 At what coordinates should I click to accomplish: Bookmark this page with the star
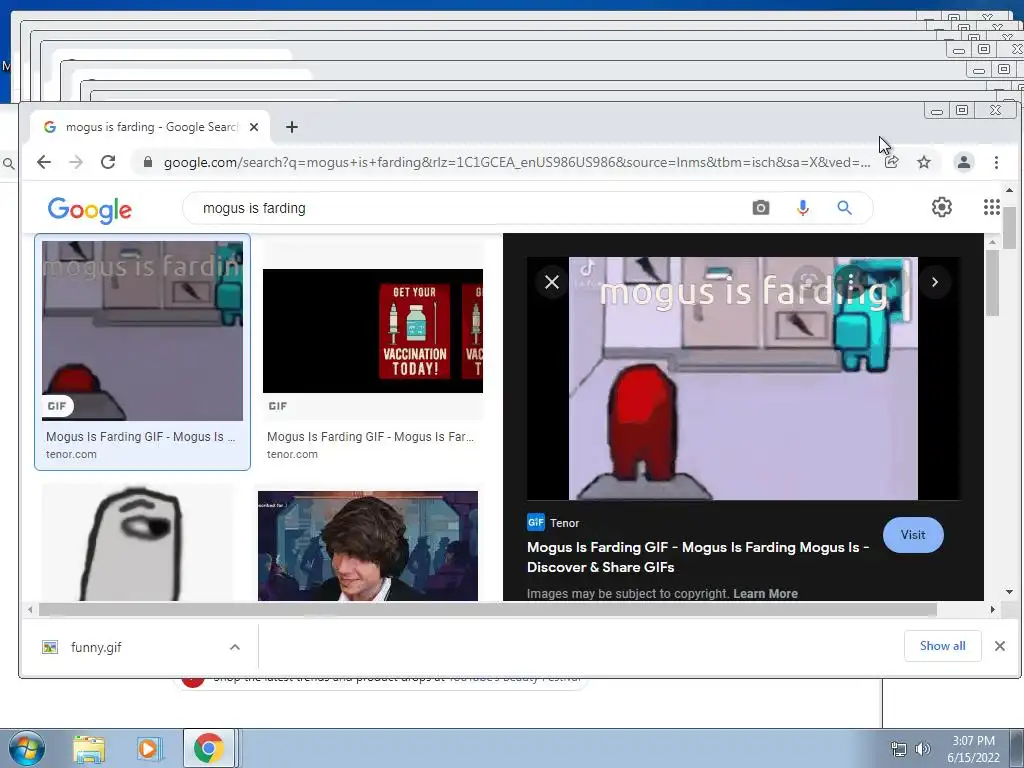tap(923, 162)
